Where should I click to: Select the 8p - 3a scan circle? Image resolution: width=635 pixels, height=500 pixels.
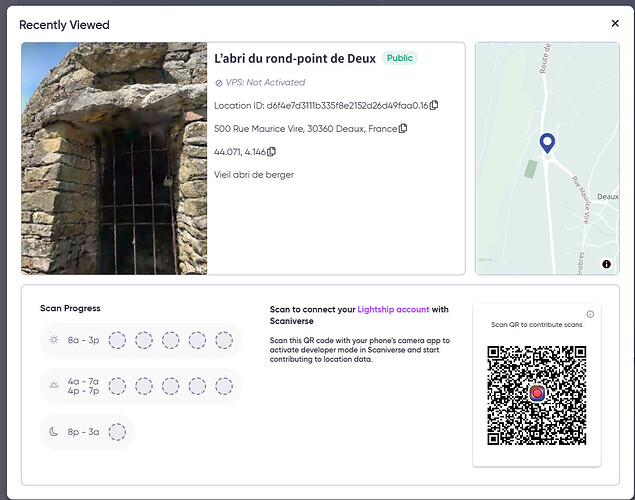click(x=117, y=432)
